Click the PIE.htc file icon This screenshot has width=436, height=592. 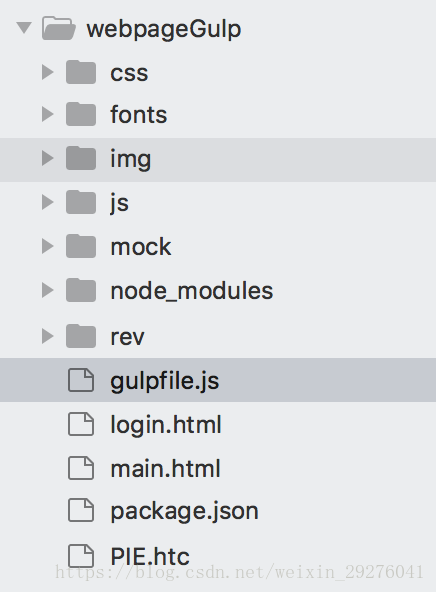(x=81, y=556)
